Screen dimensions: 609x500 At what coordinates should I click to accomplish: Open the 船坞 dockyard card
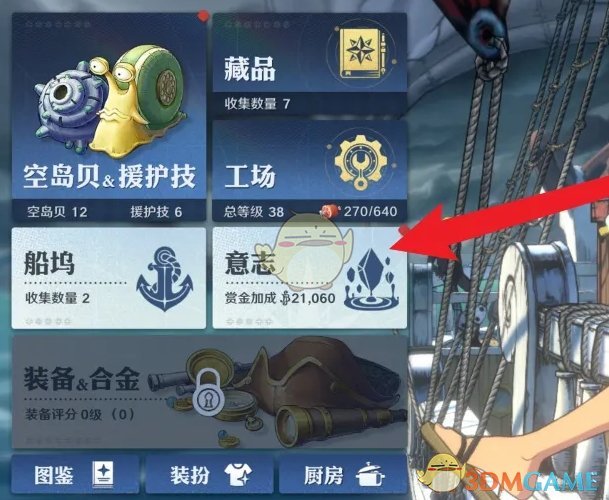point(109,278)
